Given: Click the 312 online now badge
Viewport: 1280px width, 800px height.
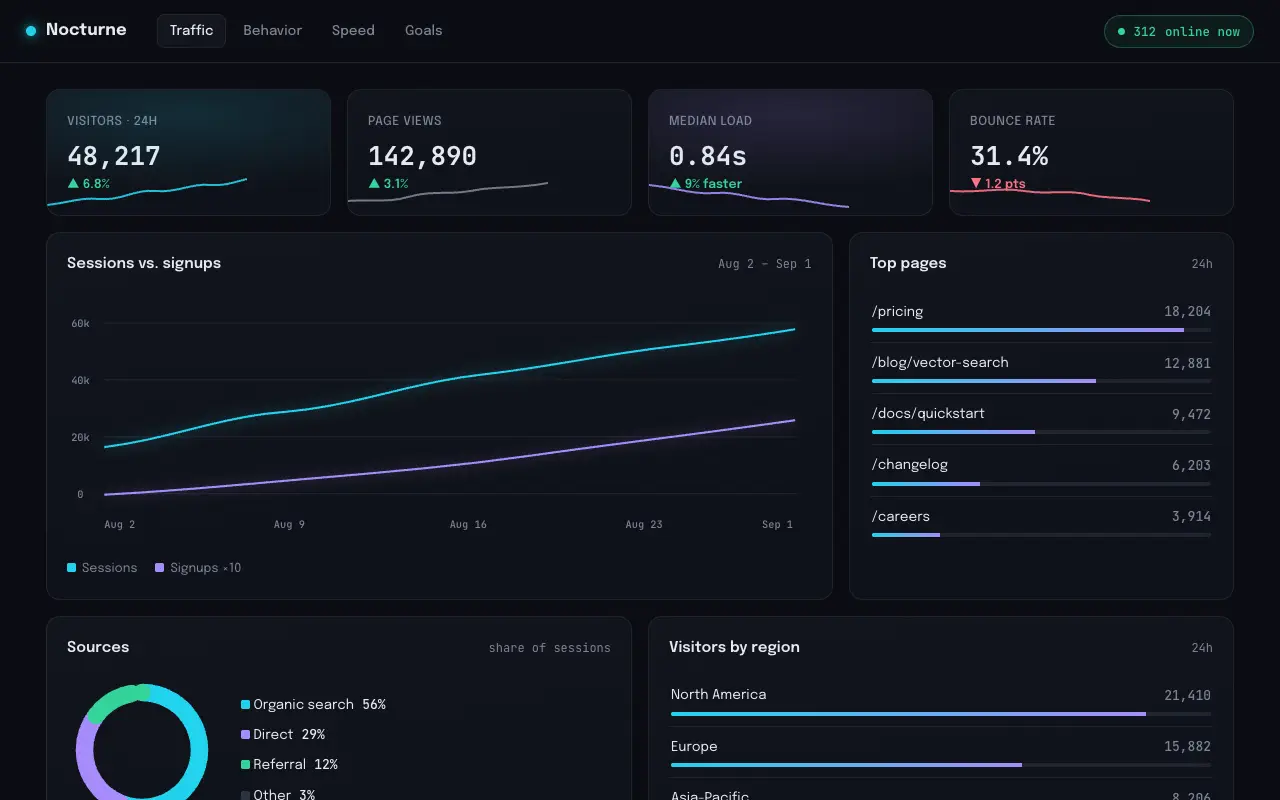Looking at the screenshot, I should (x=1178, y=32).
